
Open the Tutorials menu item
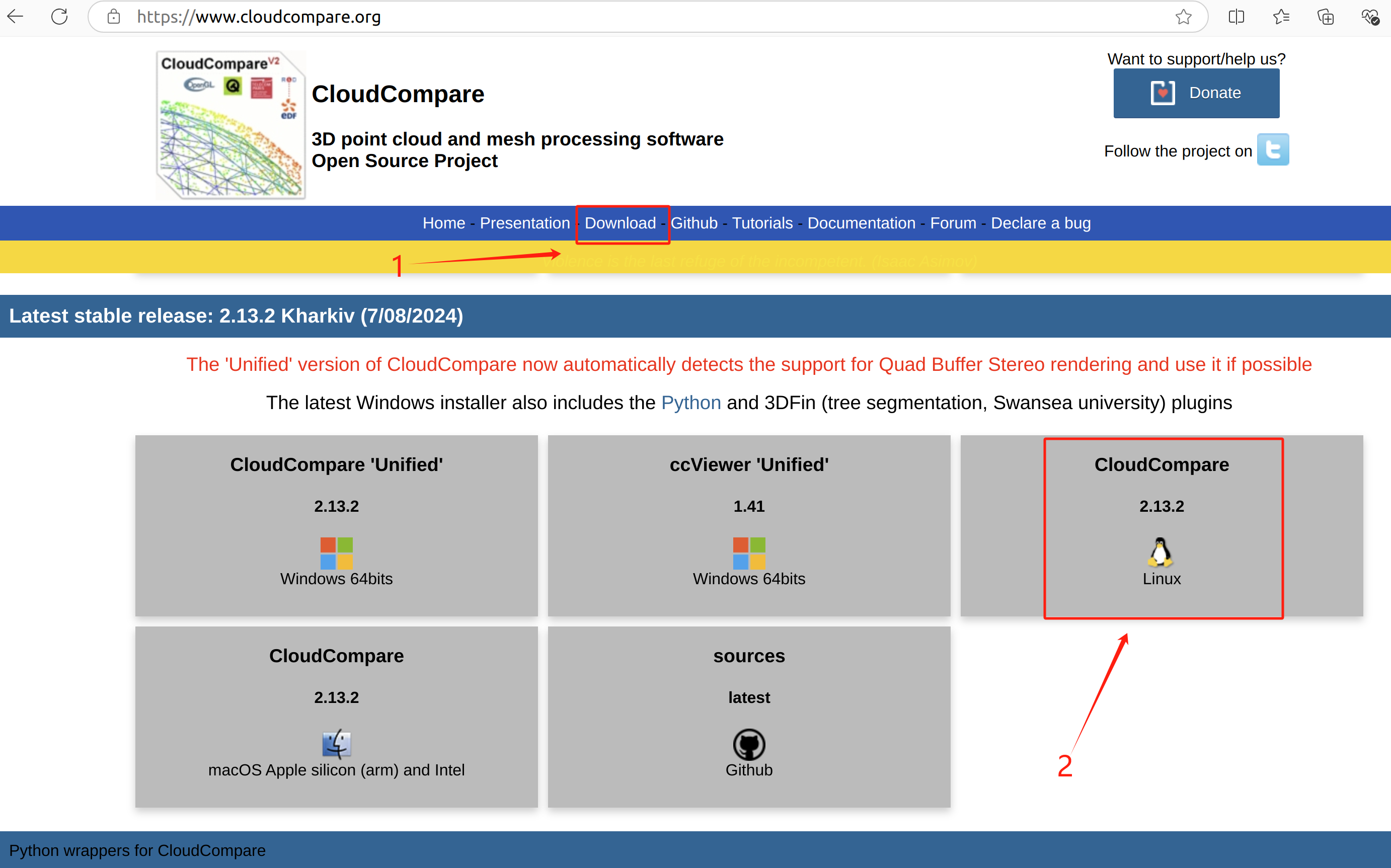[x=762, y=223]
